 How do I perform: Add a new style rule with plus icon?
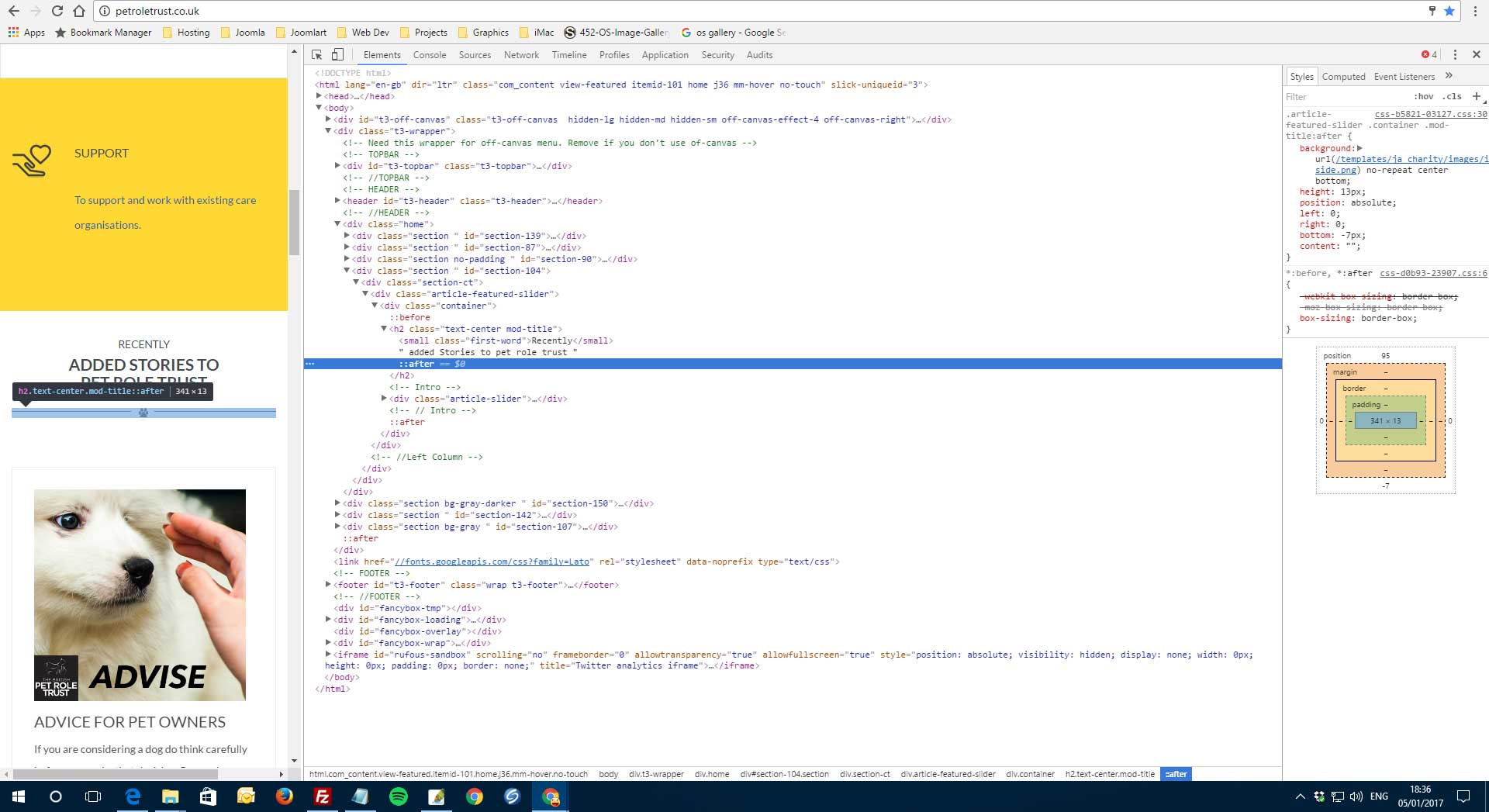1476,96
